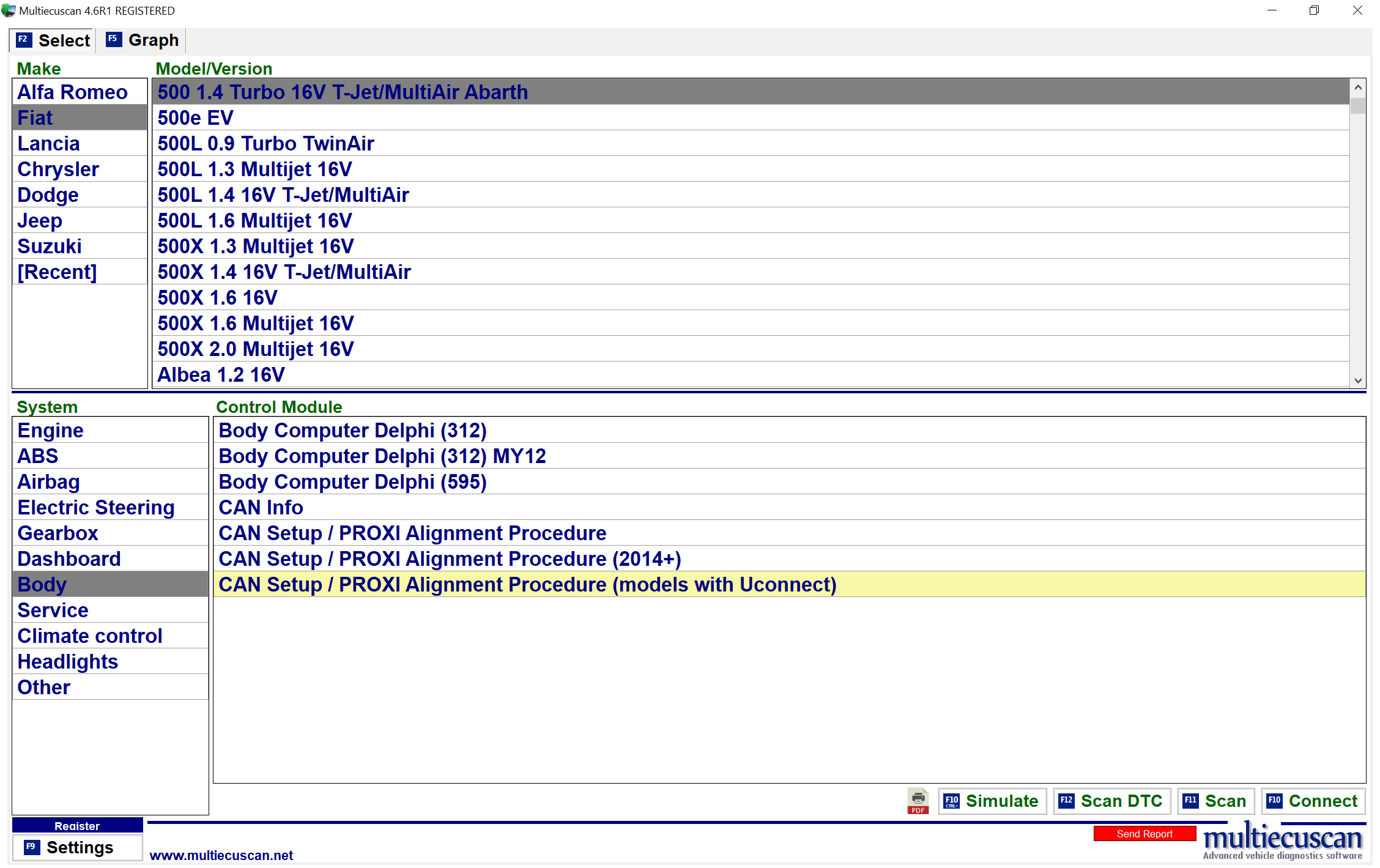Choose the Dashboard system
This screenshot has width=1380, height=868.
point(110,558)
